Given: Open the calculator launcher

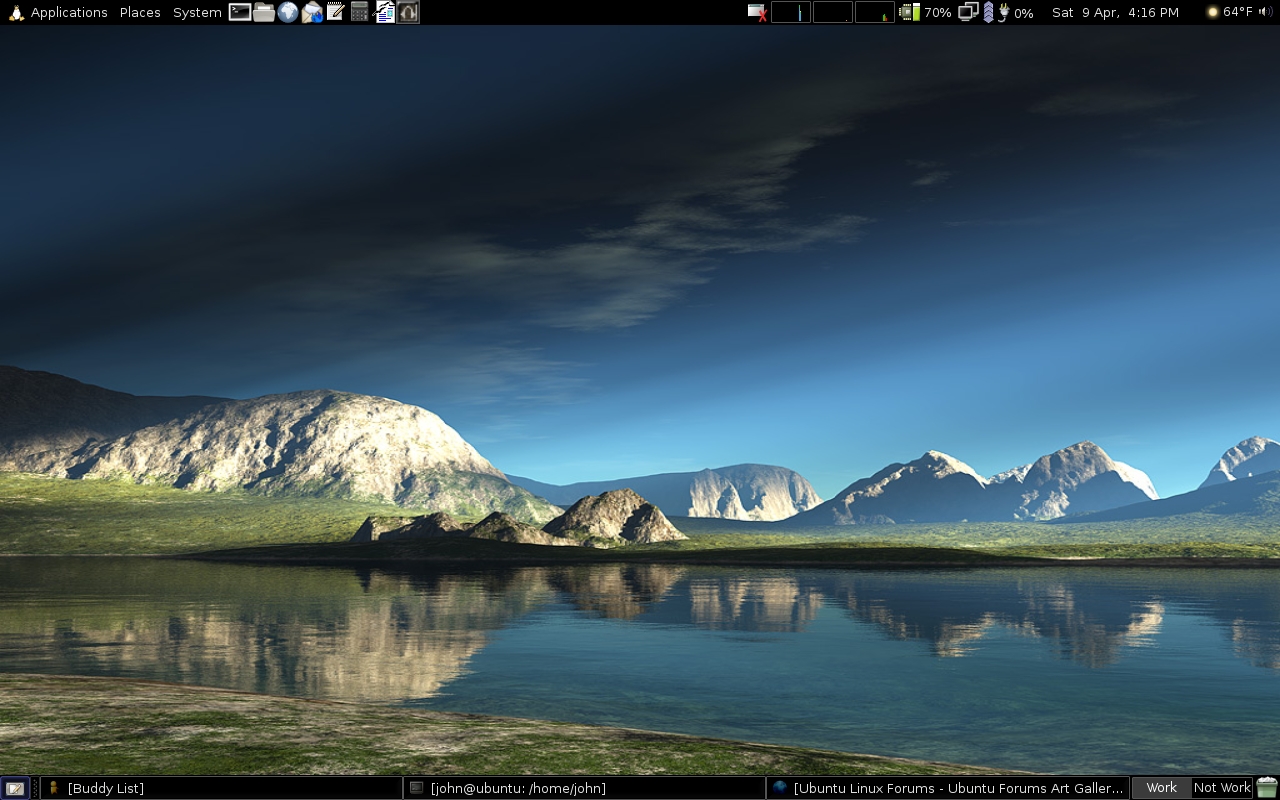Looking at the screenshot, I should 360,12.
